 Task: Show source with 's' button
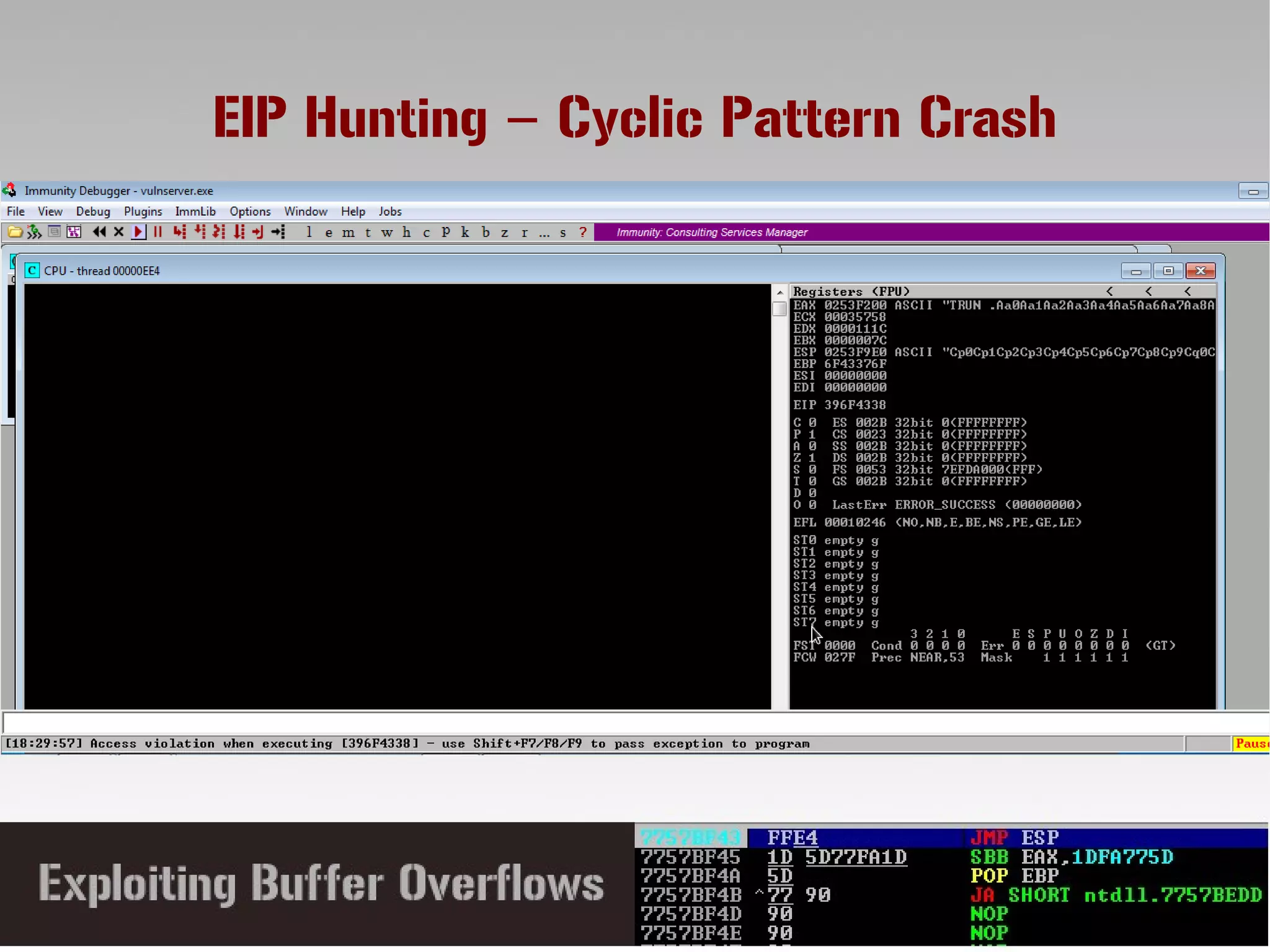[x=563, y=233]
